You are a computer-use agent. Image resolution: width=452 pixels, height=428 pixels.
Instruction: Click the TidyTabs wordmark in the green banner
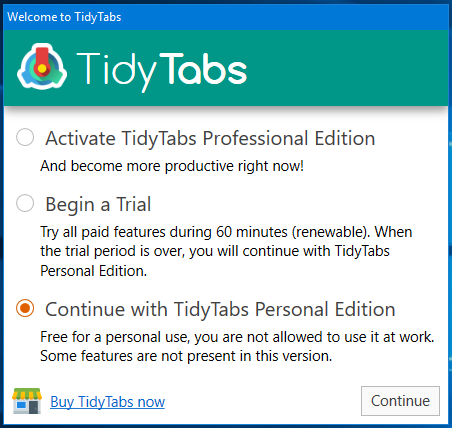tap(162, 72)
